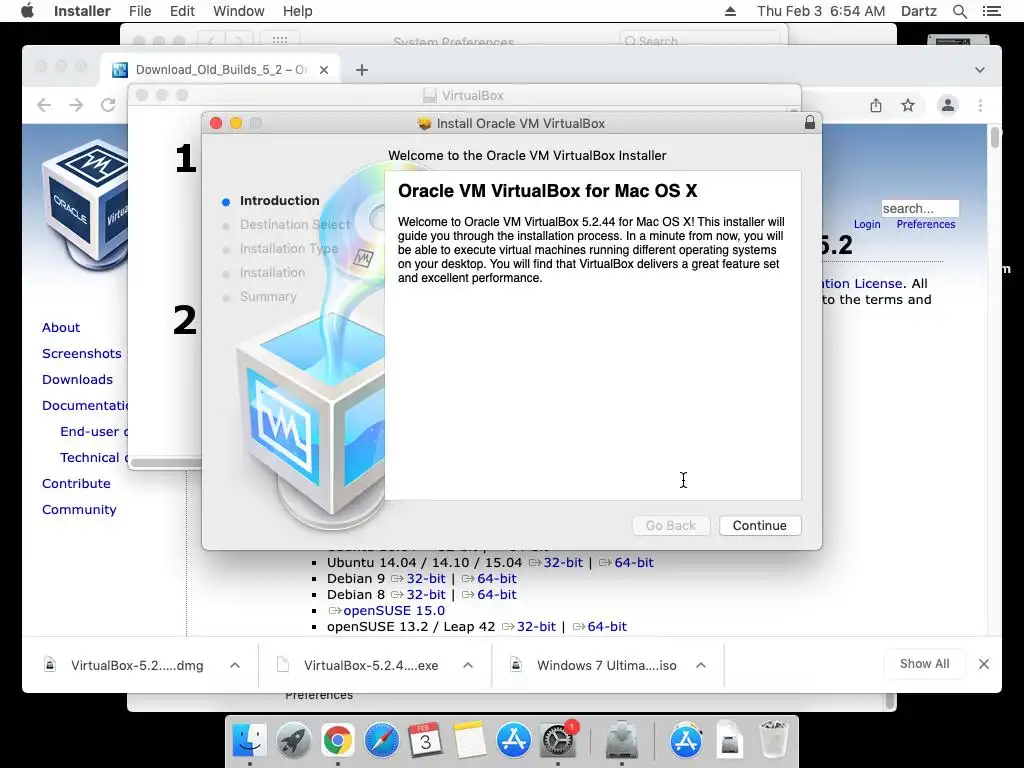Click Chrome forward arrow
The image size is (1024, 768).
pos(76,105)
